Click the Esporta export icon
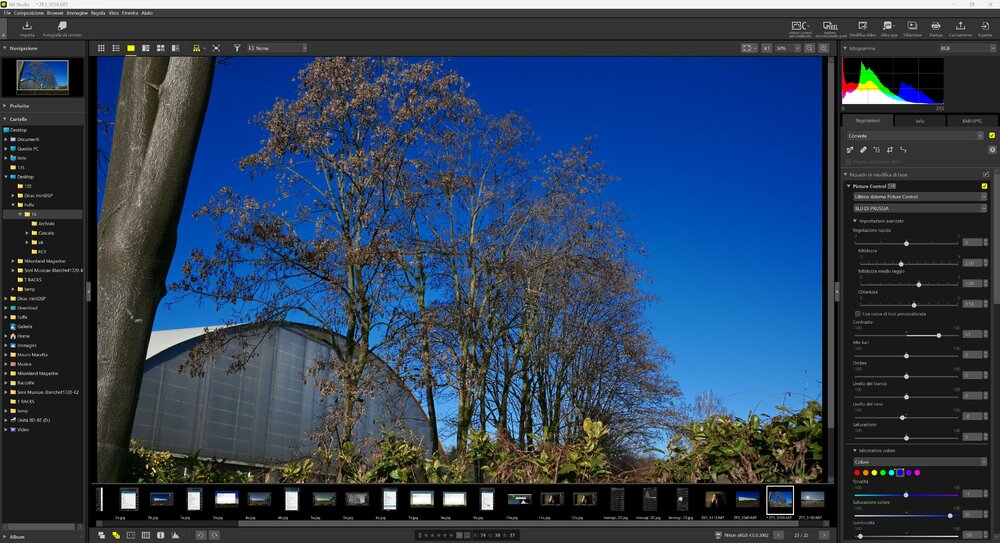This screenshot has height=543, width=1000. tap(985, 26)
